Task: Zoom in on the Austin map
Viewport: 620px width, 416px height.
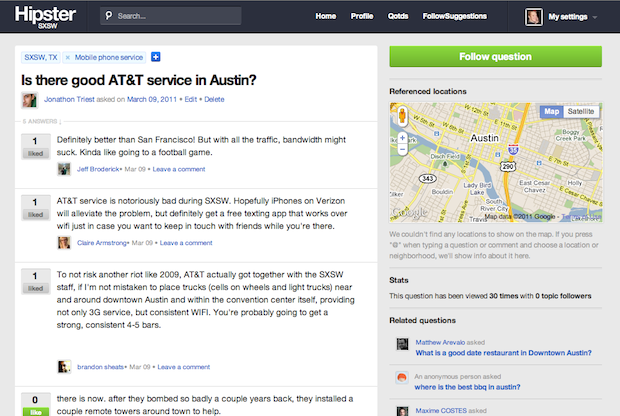Action: (402, 138)
